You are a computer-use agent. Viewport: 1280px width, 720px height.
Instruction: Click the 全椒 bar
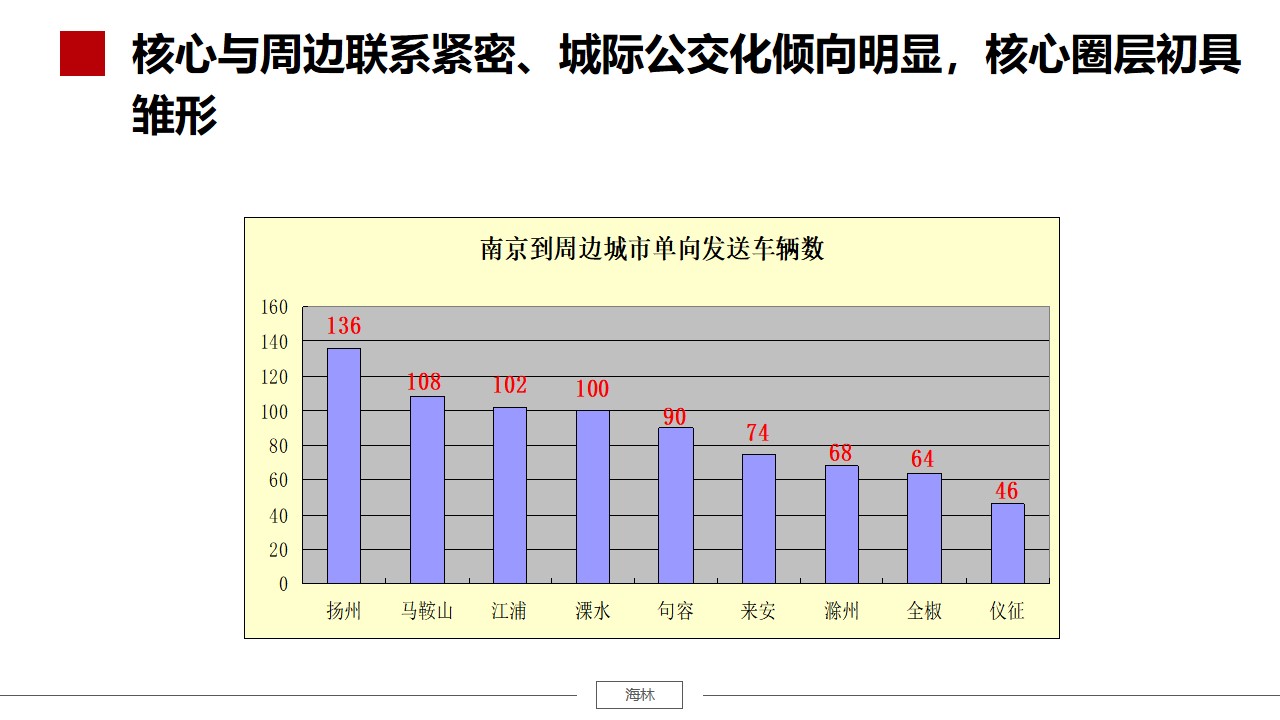tap(924, 528)
